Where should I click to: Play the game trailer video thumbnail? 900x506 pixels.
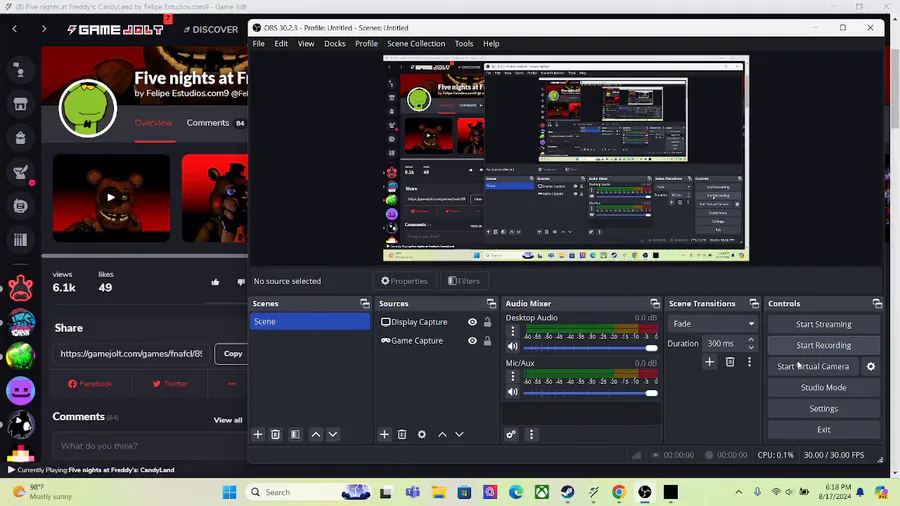click(x=111, y=198)
